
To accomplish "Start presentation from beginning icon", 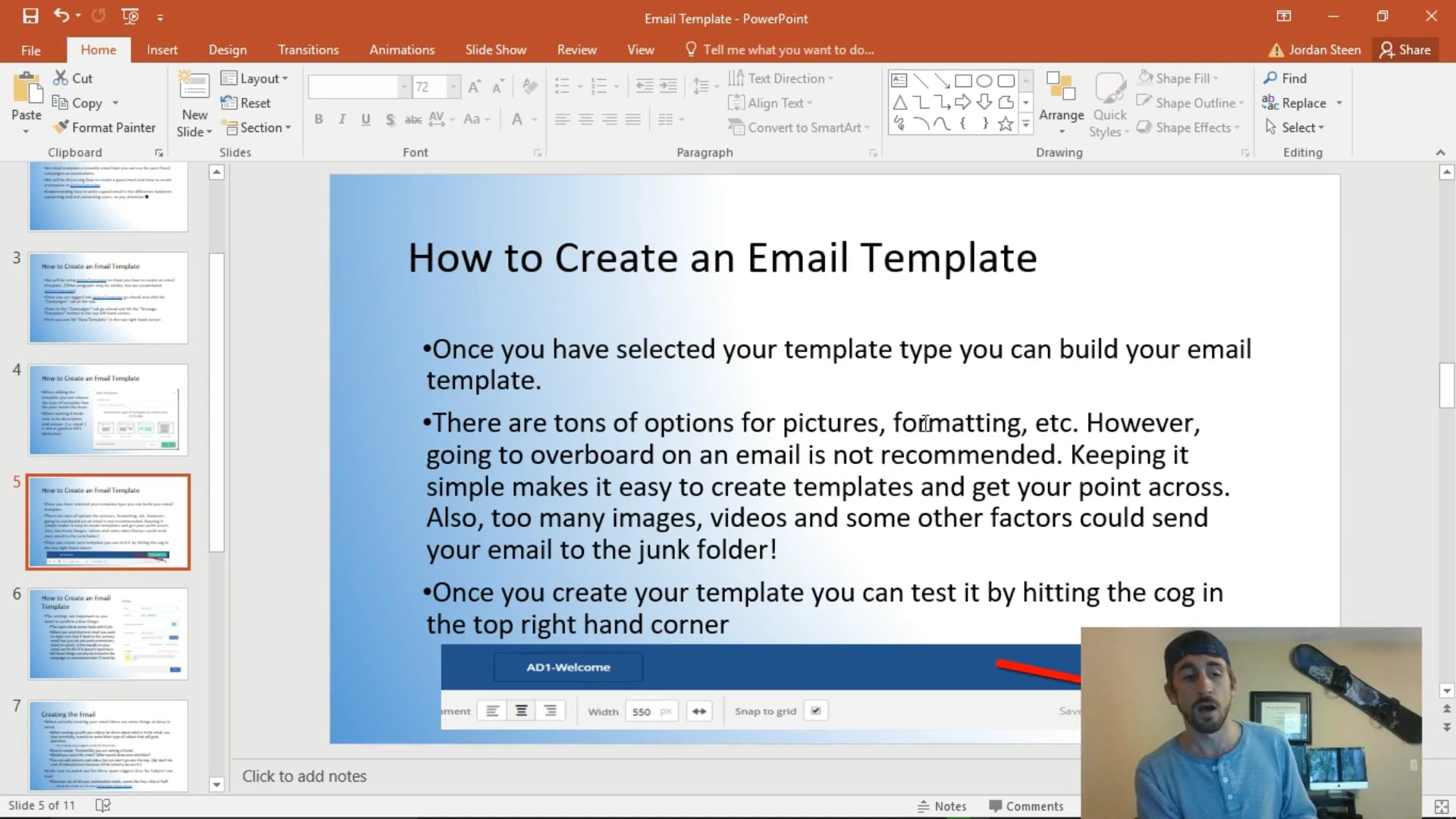I will [x=130, y=16].
